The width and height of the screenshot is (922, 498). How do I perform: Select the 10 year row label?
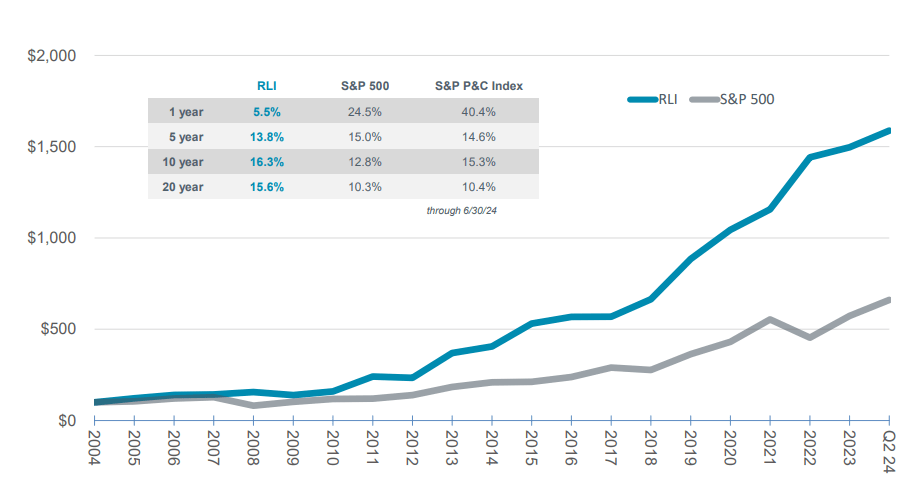183,162
